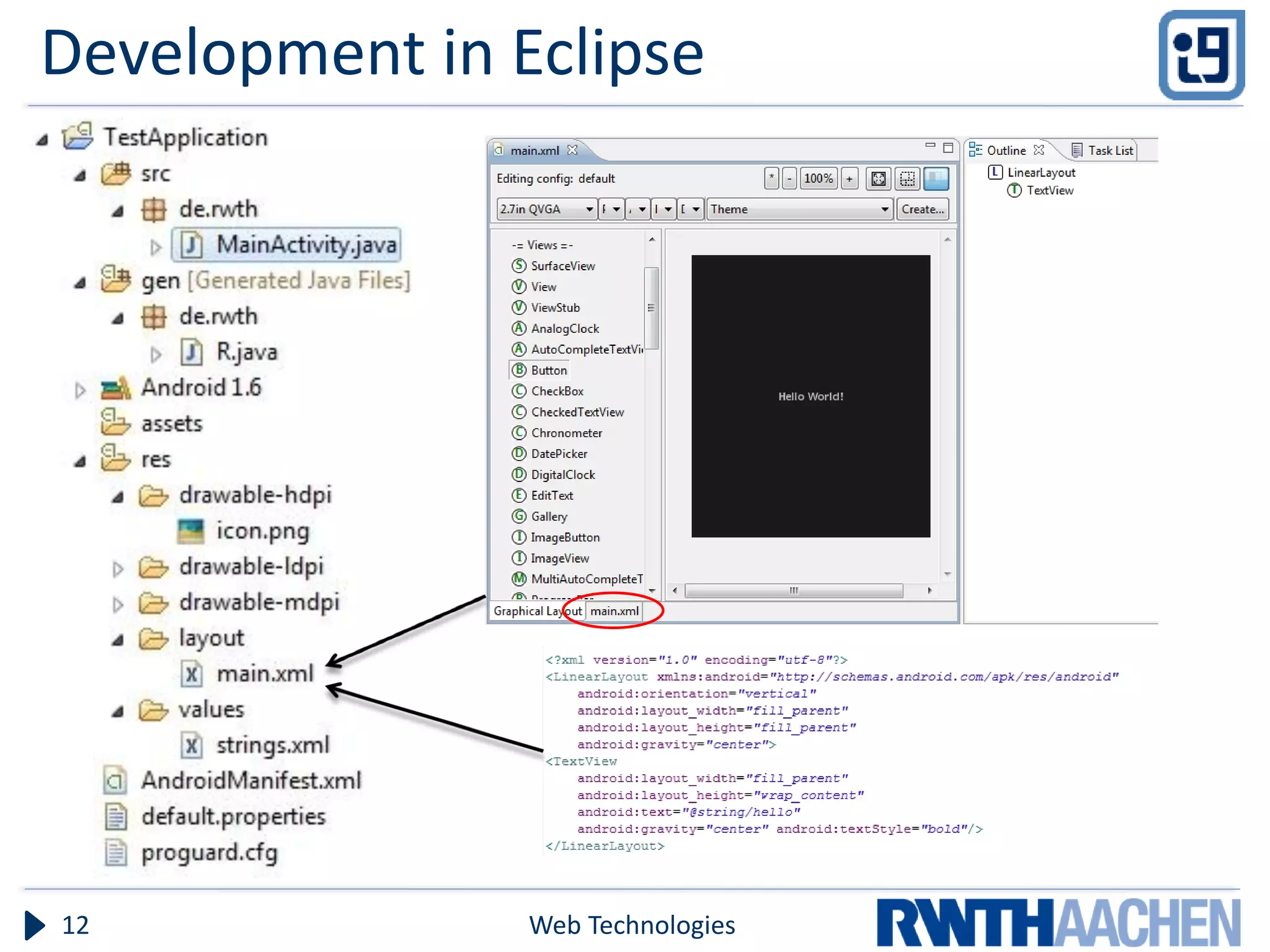Click the horizontal scrollbar under the preview
Image resolution: width=1270 pixels, height=952 pixels.
pos(794,591)
